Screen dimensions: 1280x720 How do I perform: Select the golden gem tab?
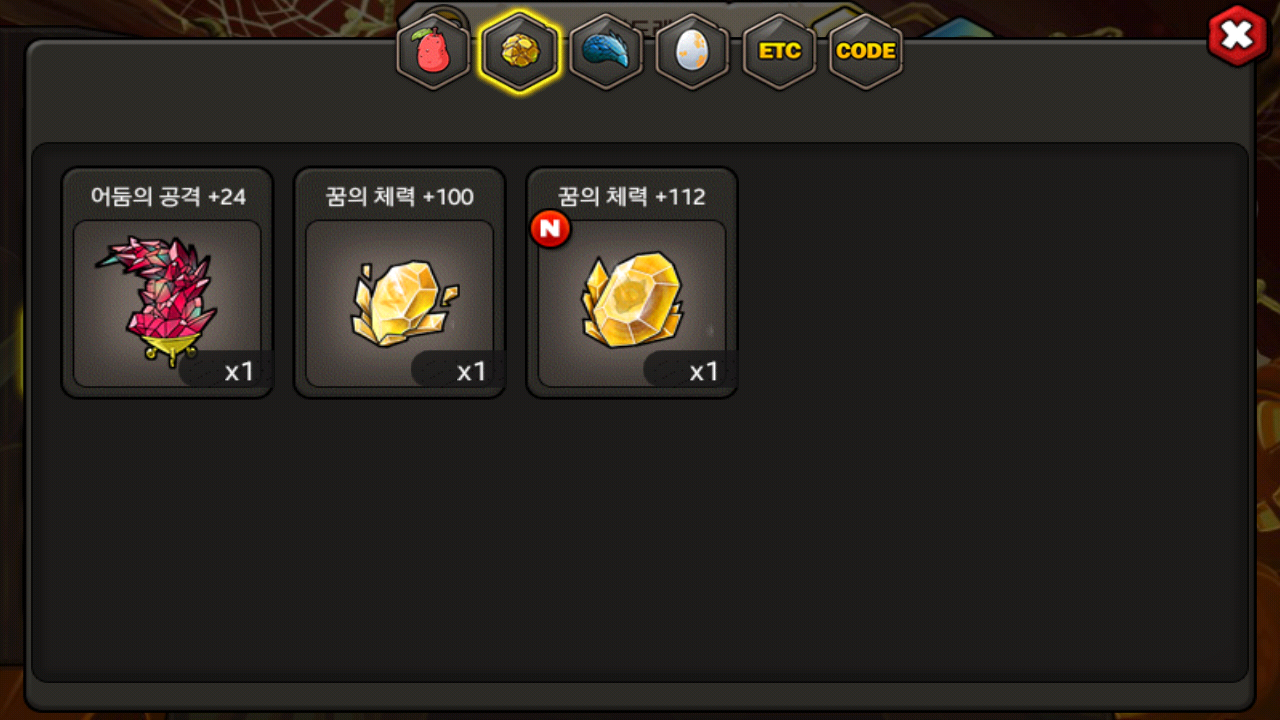tap(519, 51)
